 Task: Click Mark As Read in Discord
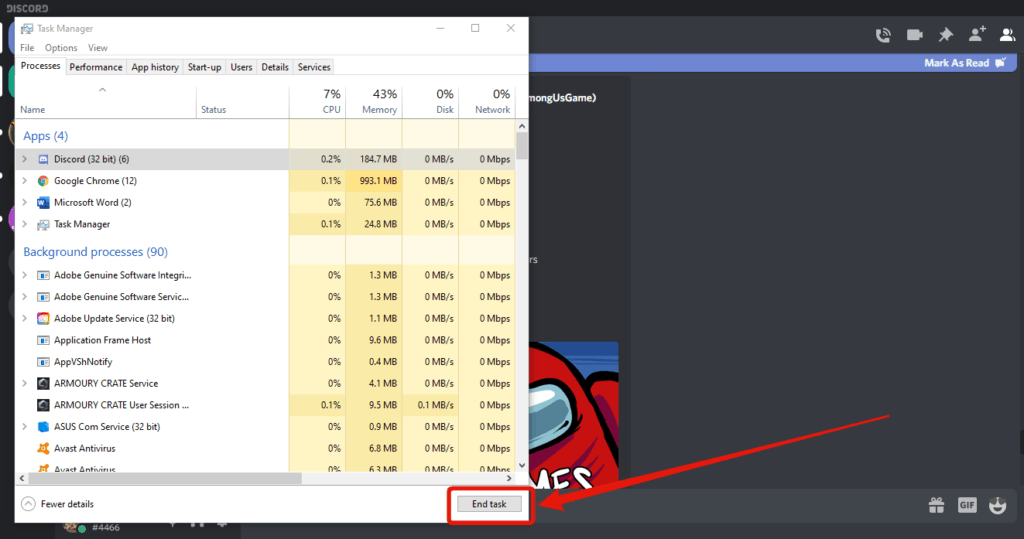(965, 63)
